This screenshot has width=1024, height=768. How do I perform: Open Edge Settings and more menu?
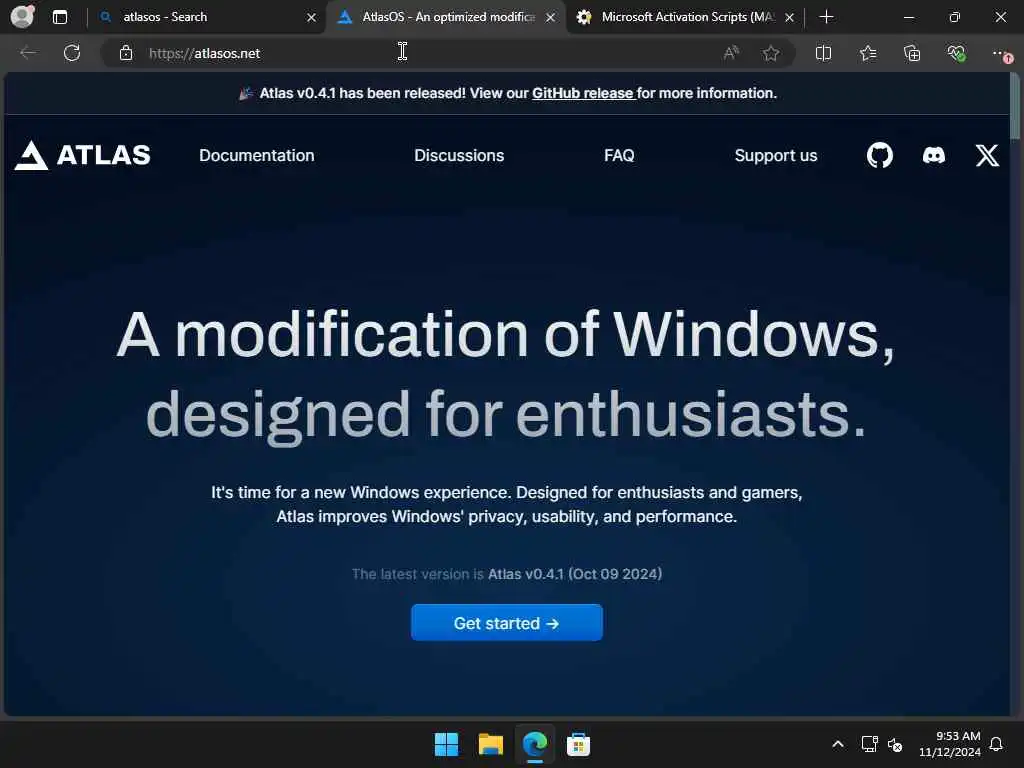pos(1001,54)
